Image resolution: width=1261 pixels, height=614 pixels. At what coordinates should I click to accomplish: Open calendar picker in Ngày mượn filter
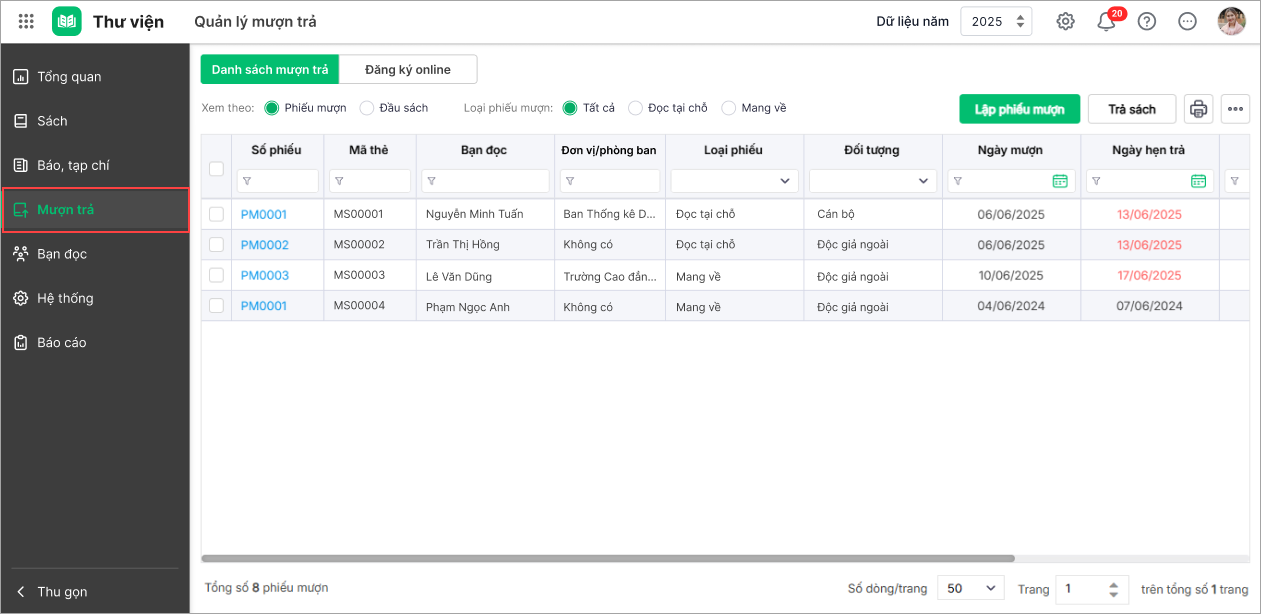tap(1060, 181)
